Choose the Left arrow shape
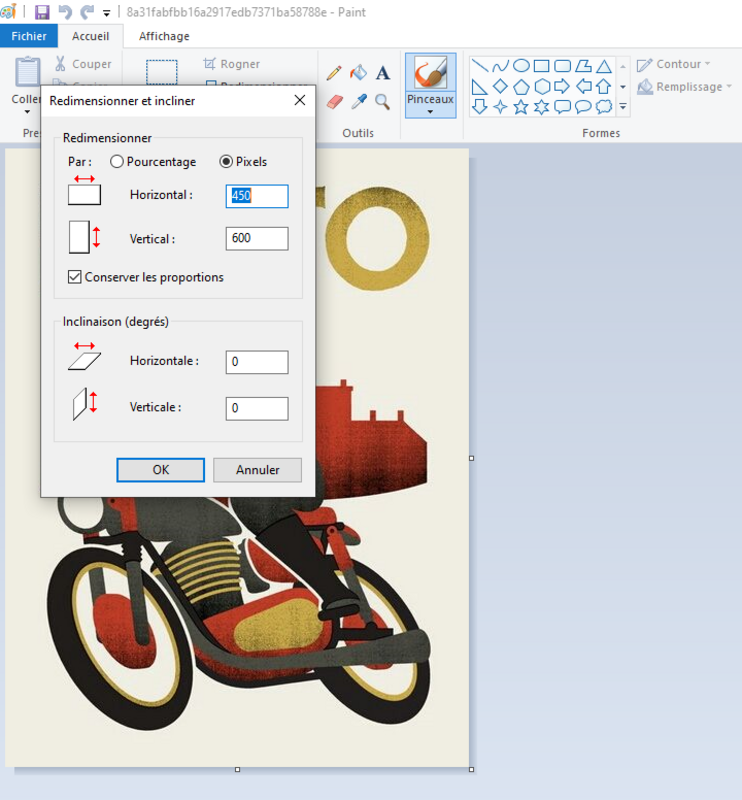Screen dimensions: 742x800 583,86
